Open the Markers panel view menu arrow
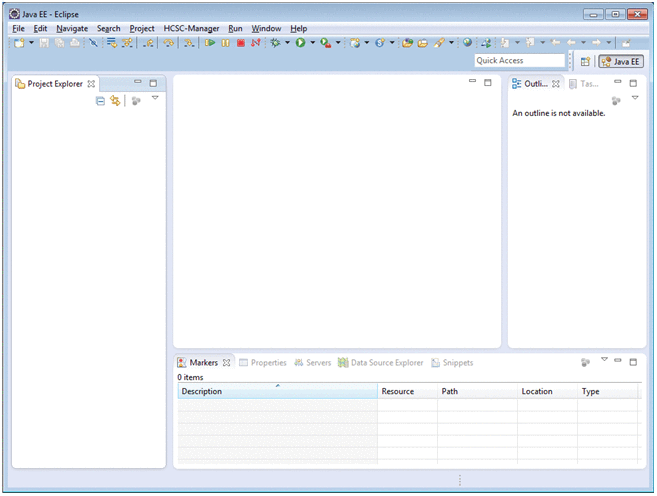Screen dimensions: 657x496 604,360
